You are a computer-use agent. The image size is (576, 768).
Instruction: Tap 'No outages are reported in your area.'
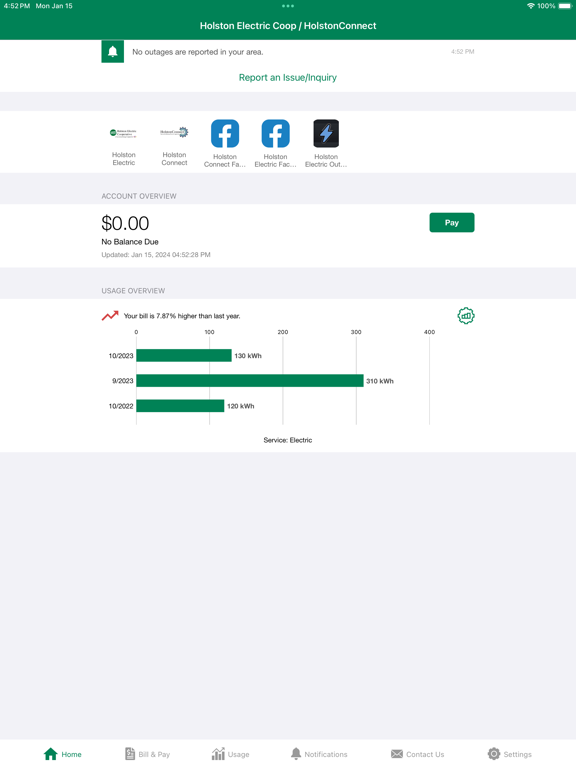point(198,52)
